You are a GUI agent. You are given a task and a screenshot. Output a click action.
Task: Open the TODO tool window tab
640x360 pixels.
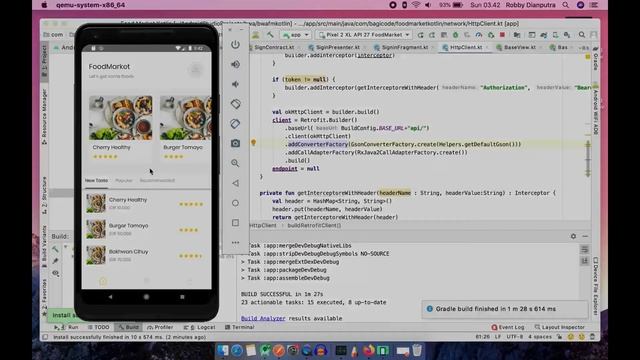click(99, 327)
